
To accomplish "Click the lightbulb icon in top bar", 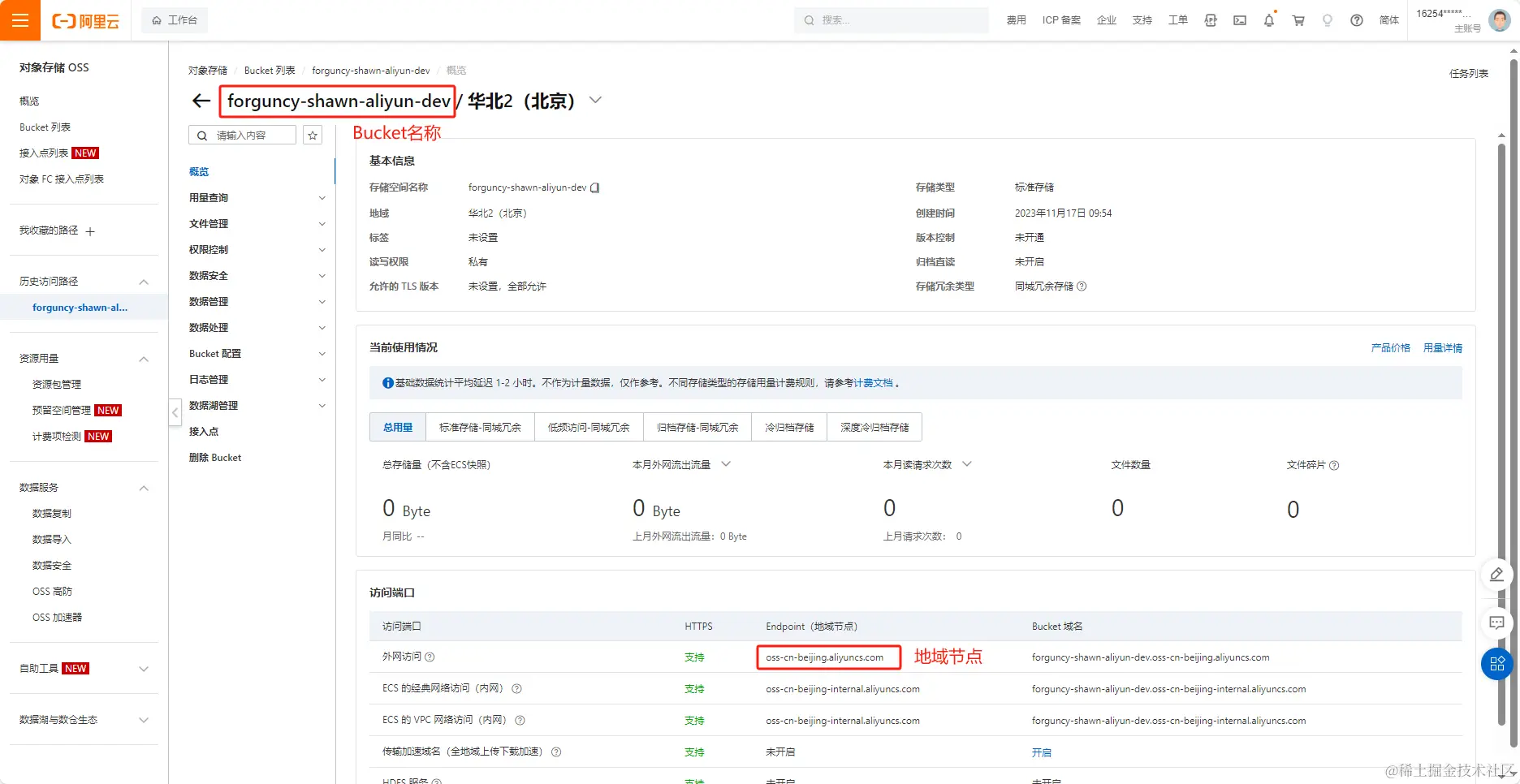I will pos(1328,20).
